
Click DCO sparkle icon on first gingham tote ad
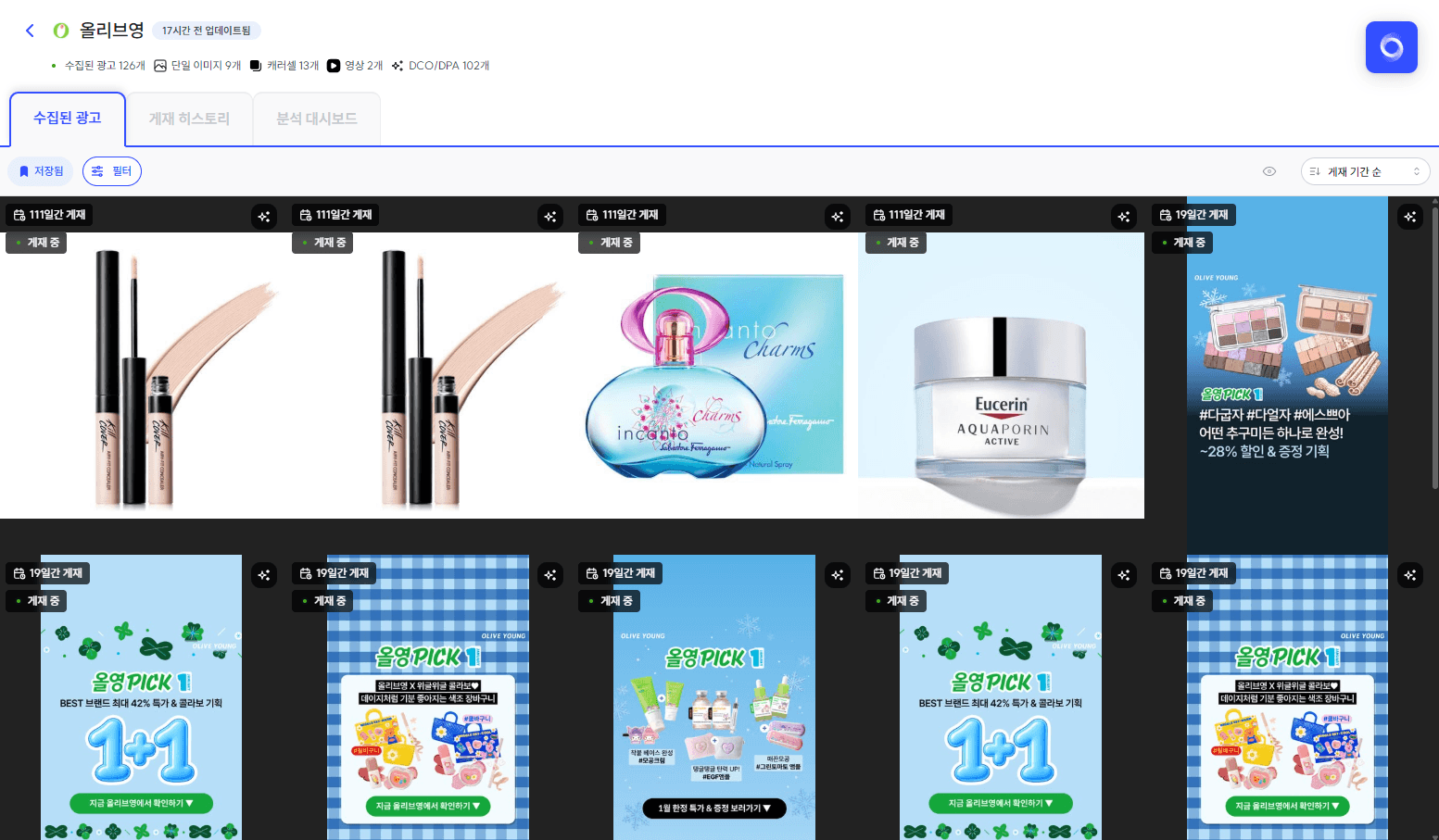click(550, 575)
